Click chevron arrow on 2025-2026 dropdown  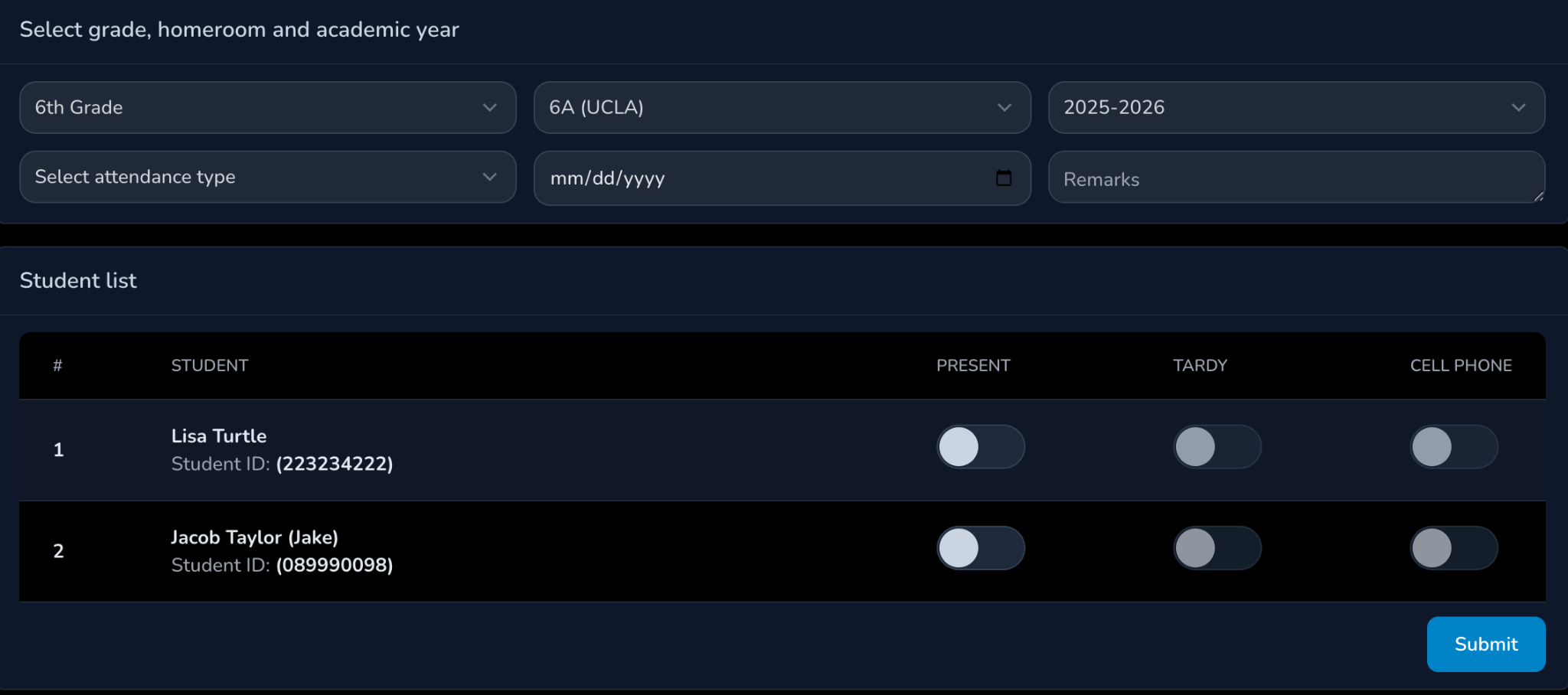coord(1518,108)
